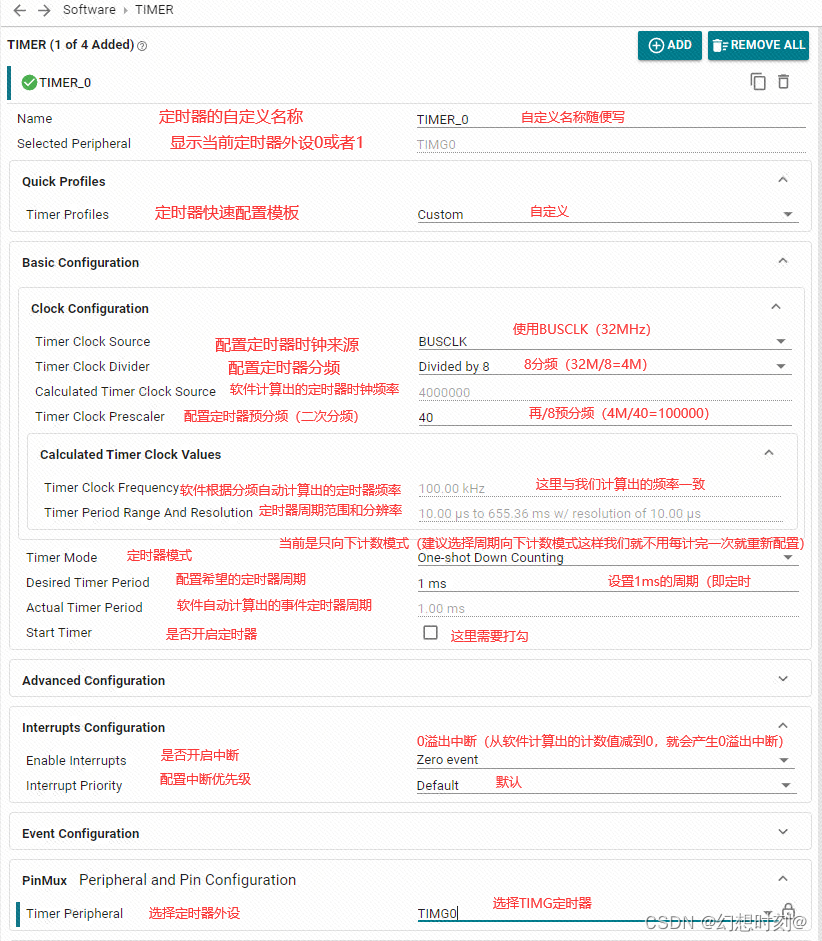Click the Basic Configuration heading
822x941 pixels.
point(80,263)
